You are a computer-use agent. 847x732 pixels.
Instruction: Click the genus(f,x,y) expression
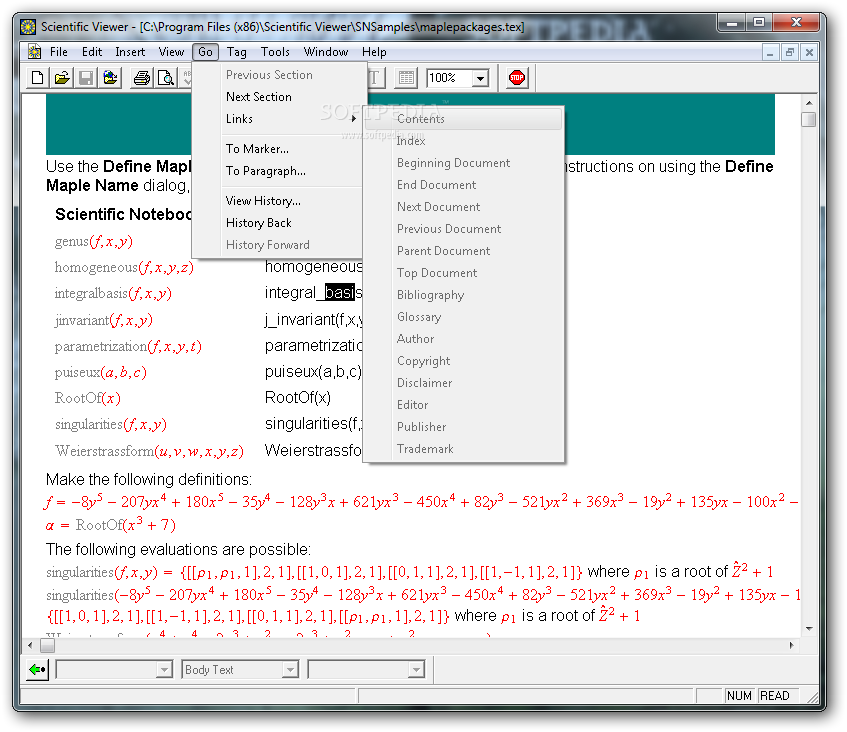coord(93,241)
